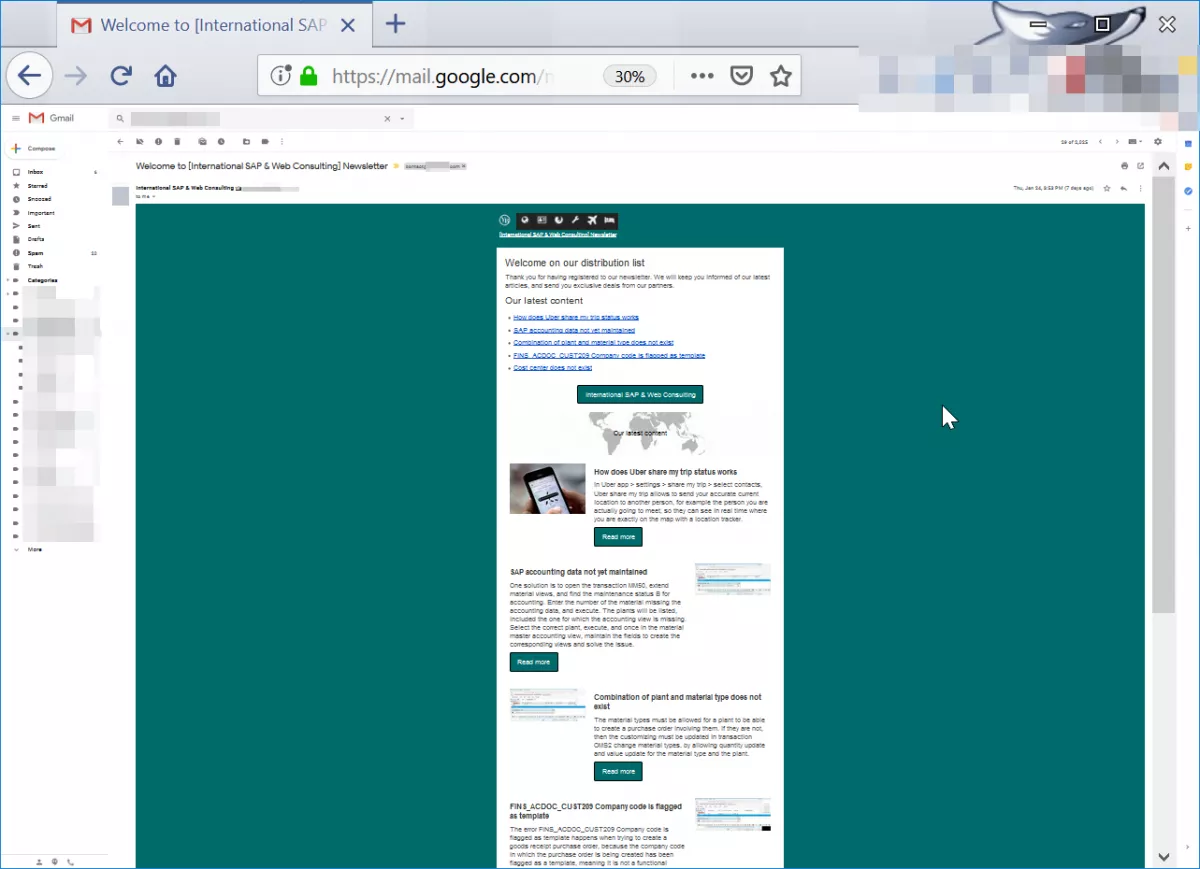
Task: Click the Gmail logo
Action: (x=51, y=118)
